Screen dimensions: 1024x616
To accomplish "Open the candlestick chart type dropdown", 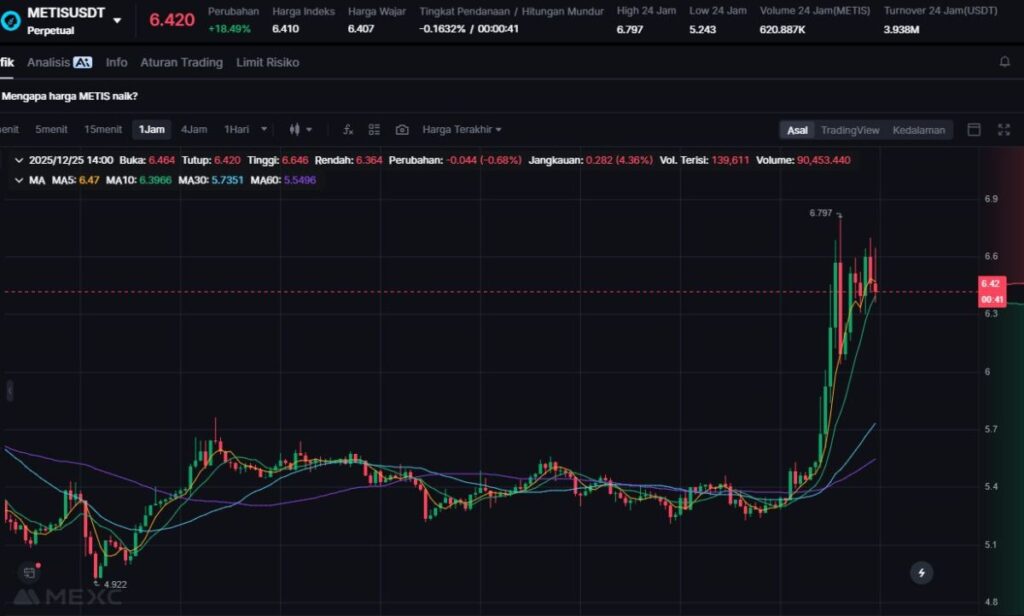I will pos(300,130).
